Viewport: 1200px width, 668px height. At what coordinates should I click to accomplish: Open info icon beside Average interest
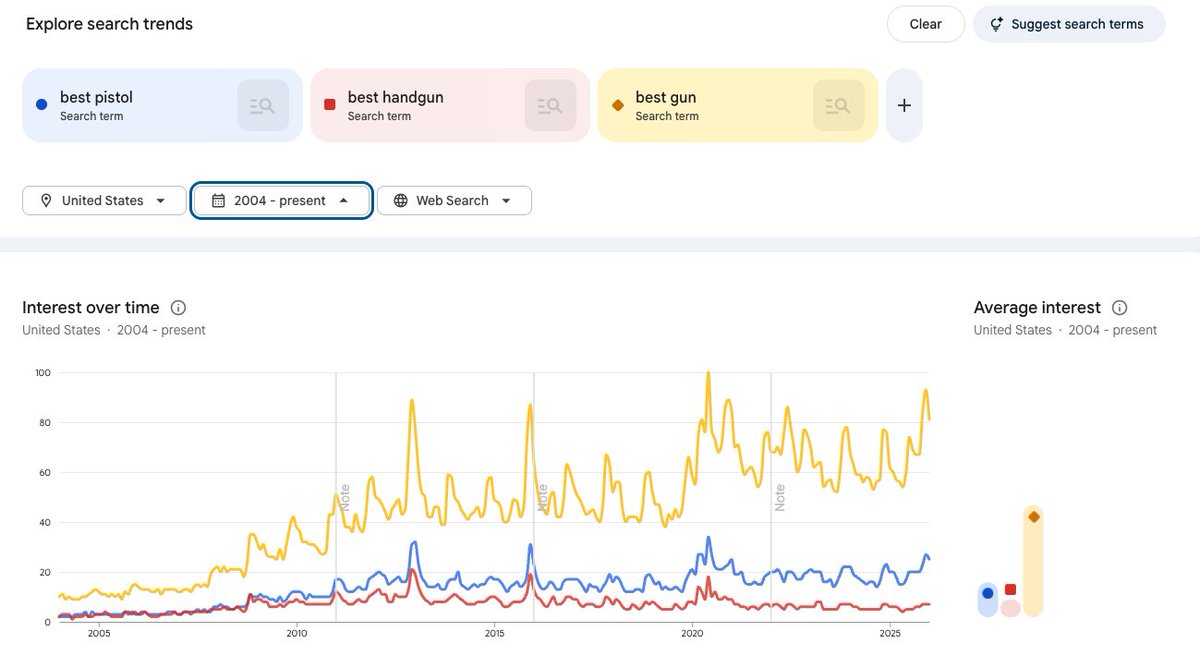pyautogui.click(x=1120, y=308)
